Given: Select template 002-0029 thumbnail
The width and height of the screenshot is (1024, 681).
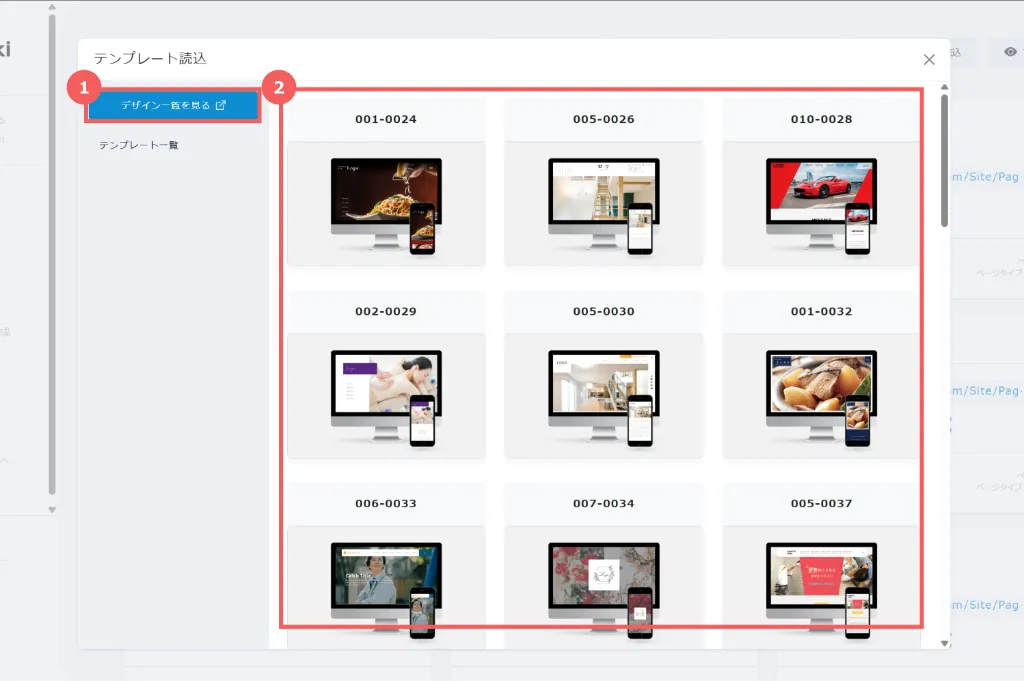Looking at the screenshot, I should 386,395.
